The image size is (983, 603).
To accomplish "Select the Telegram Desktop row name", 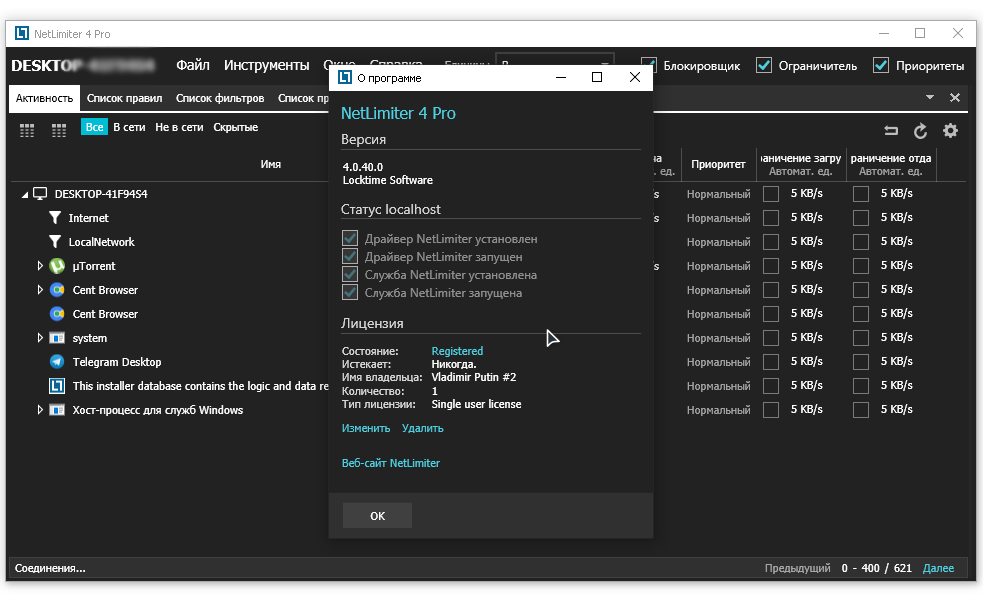I will click(117, 362).
